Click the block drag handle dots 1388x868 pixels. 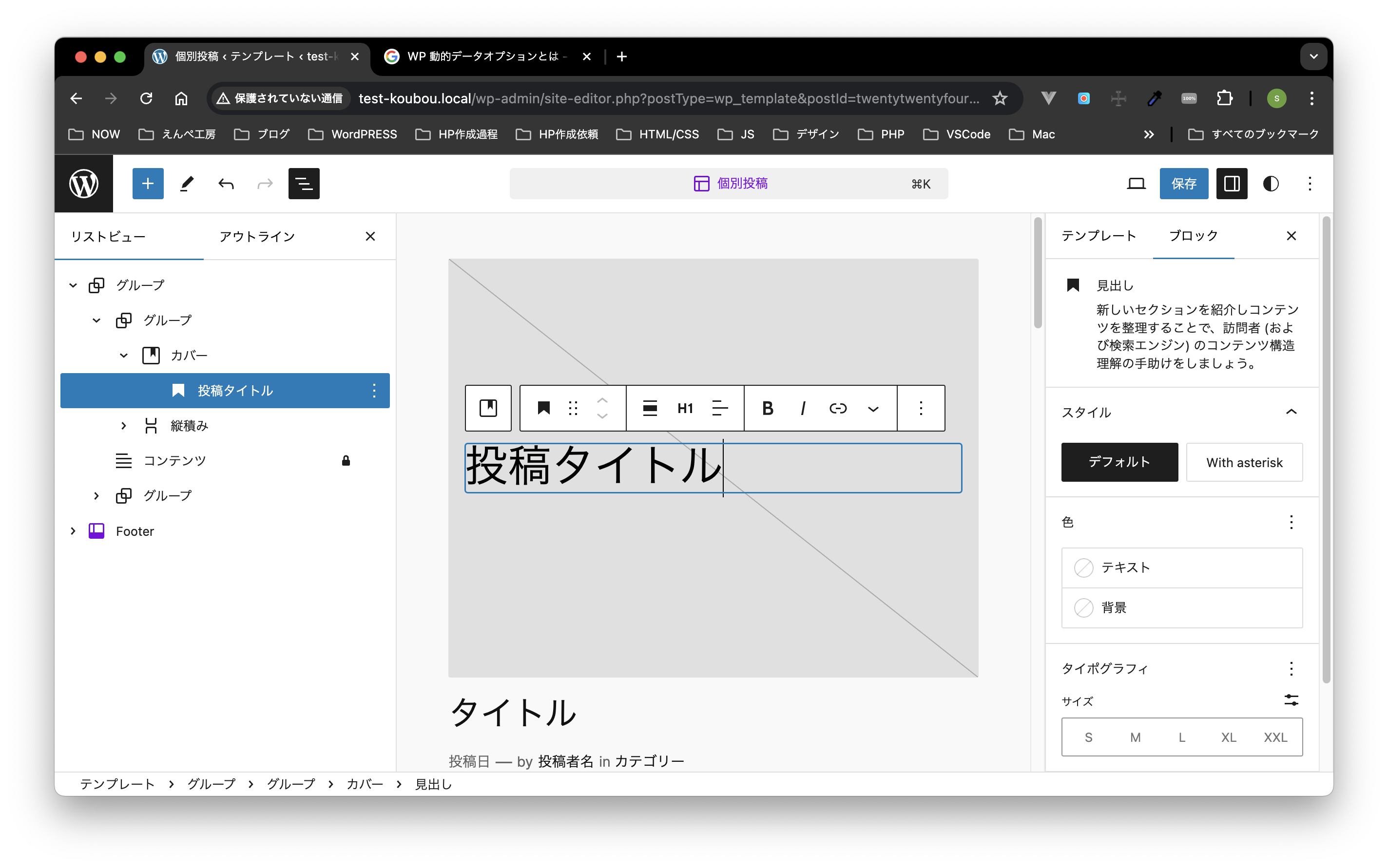[x=573, y=408]
